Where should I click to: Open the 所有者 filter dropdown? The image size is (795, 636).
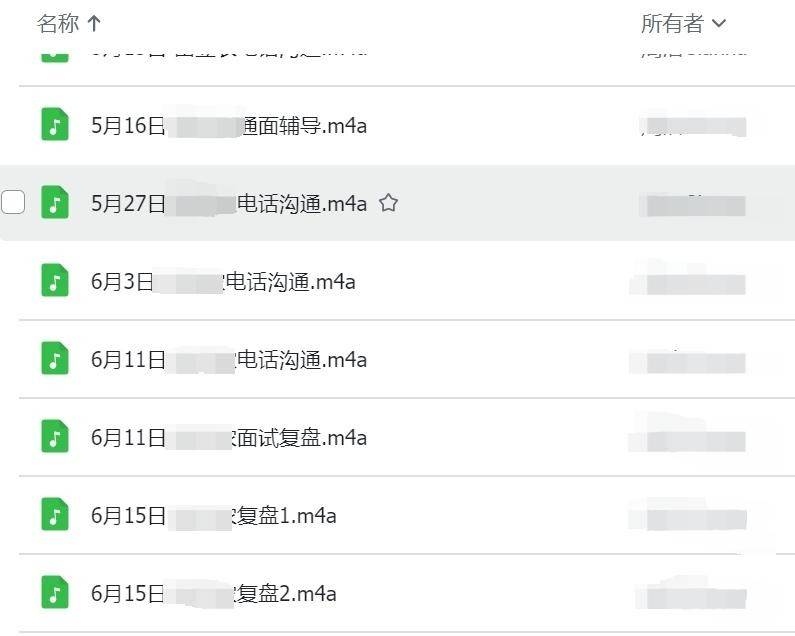684,24
